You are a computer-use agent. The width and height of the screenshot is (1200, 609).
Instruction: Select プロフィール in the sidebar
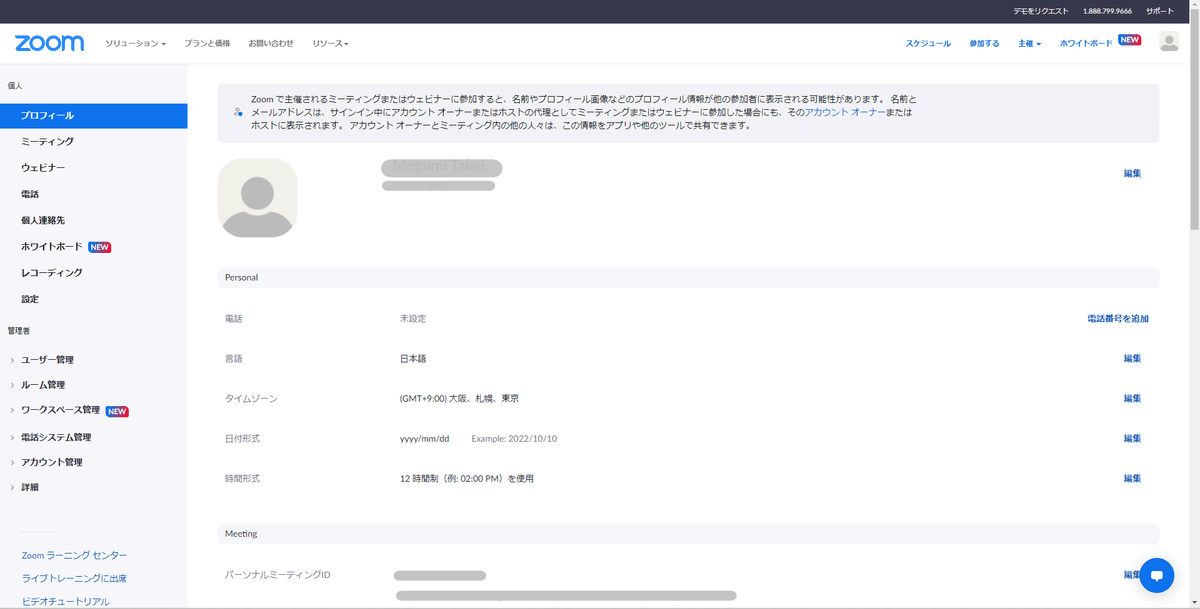93,115
